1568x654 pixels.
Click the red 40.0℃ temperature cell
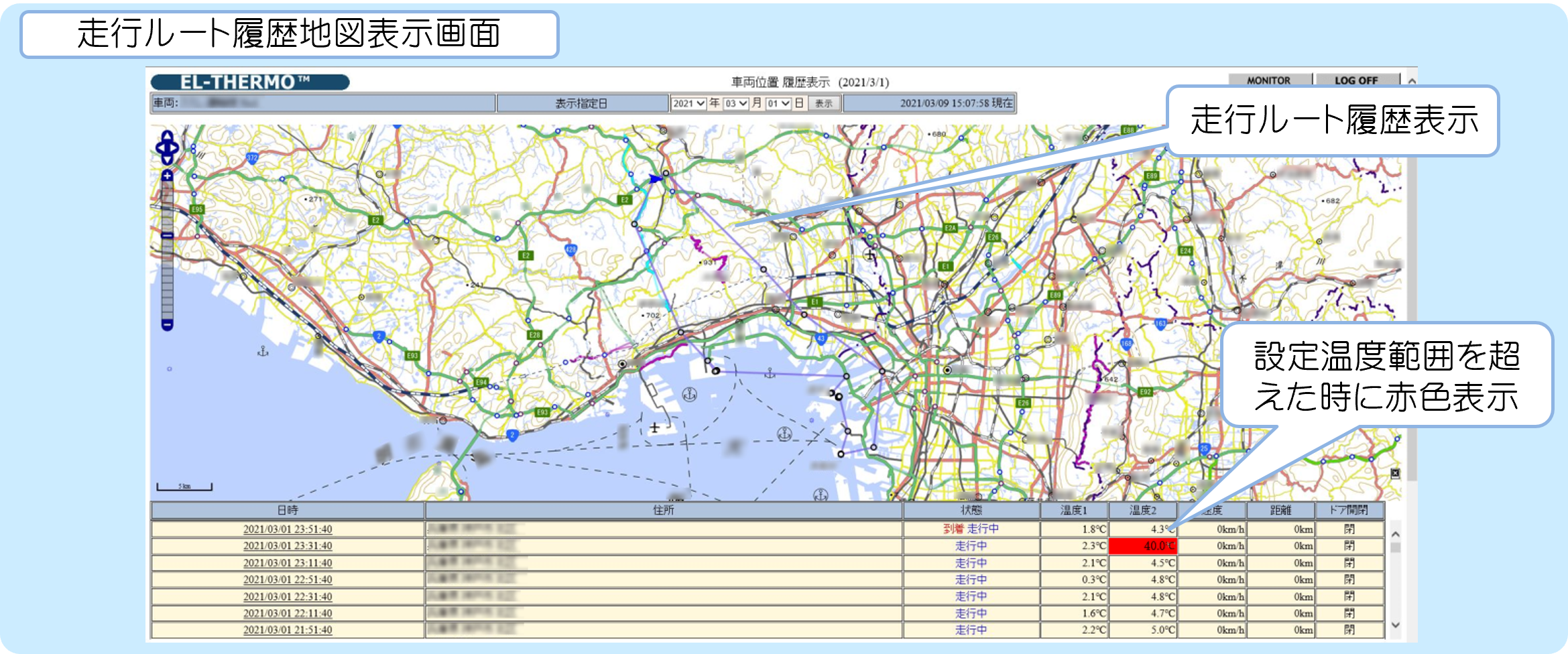1143,546
